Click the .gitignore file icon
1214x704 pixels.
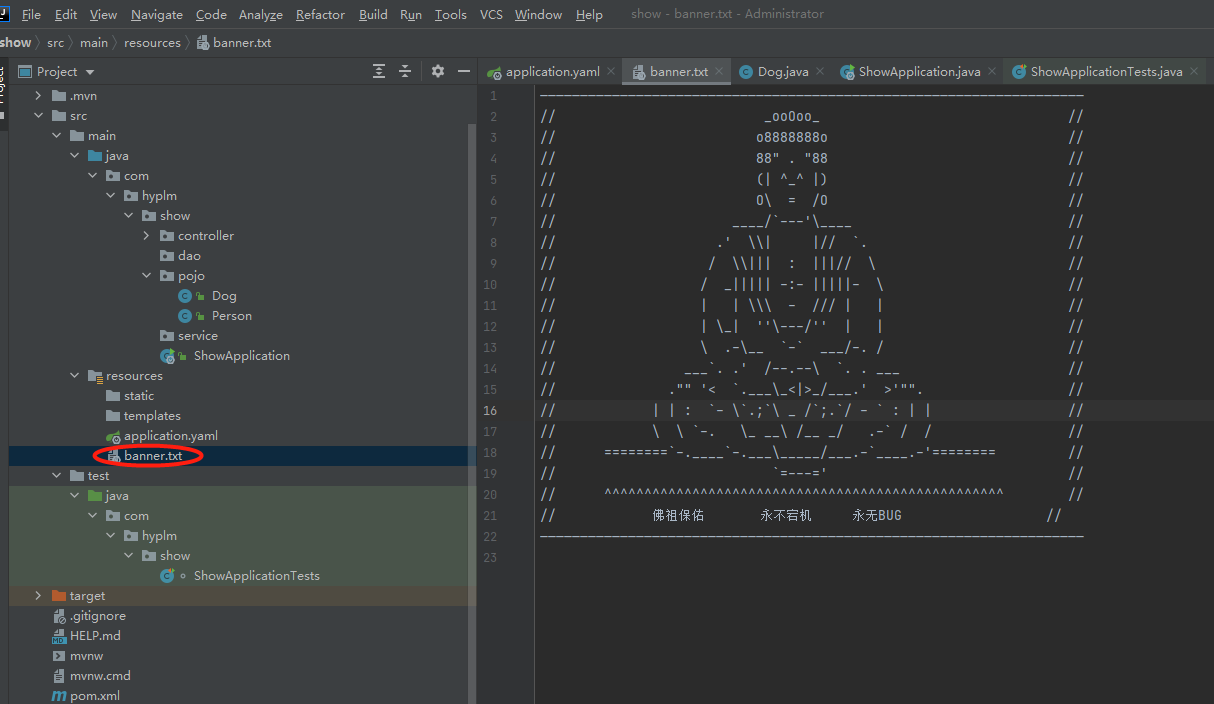point(59,615)
